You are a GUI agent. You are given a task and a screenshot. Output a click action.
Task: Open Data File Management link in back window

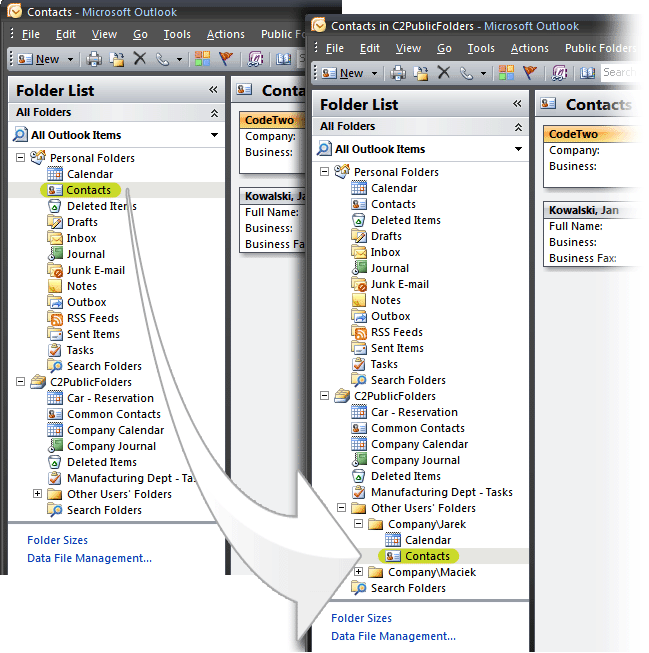(x=89, y=558)
